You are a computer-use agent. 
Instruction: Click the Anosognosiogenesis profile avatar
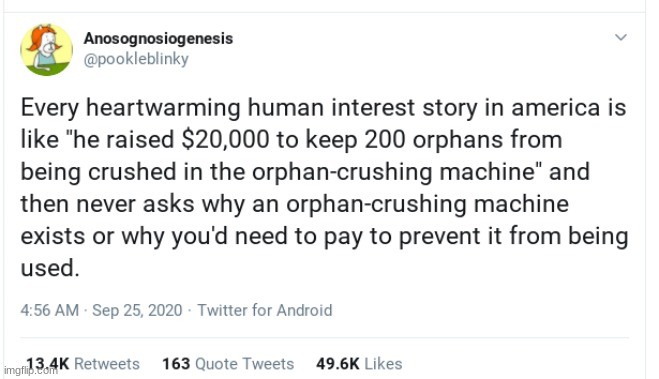tap(46, 50)
